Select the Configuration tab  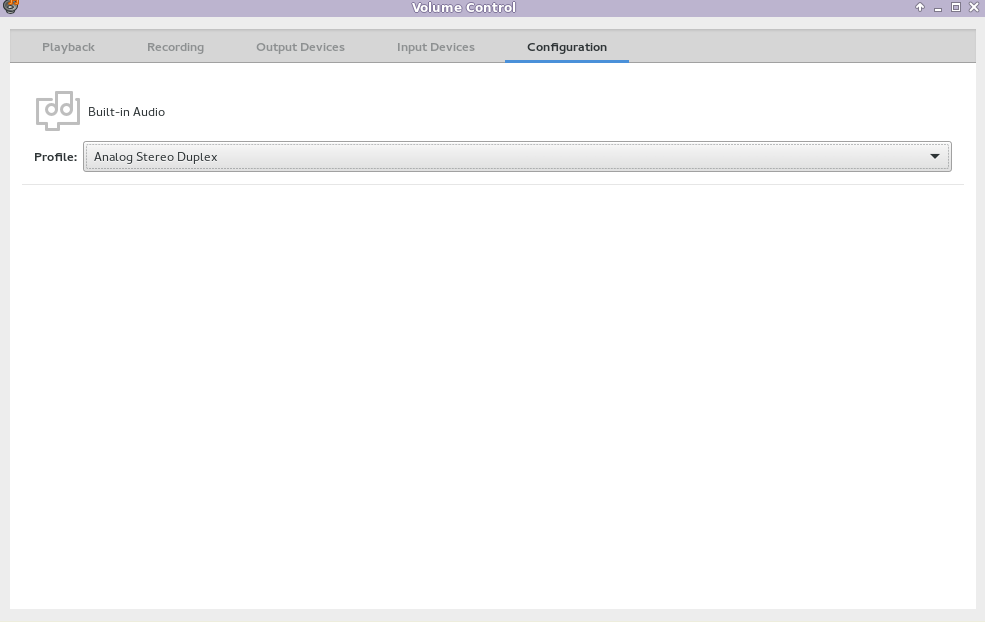[567, 47]
